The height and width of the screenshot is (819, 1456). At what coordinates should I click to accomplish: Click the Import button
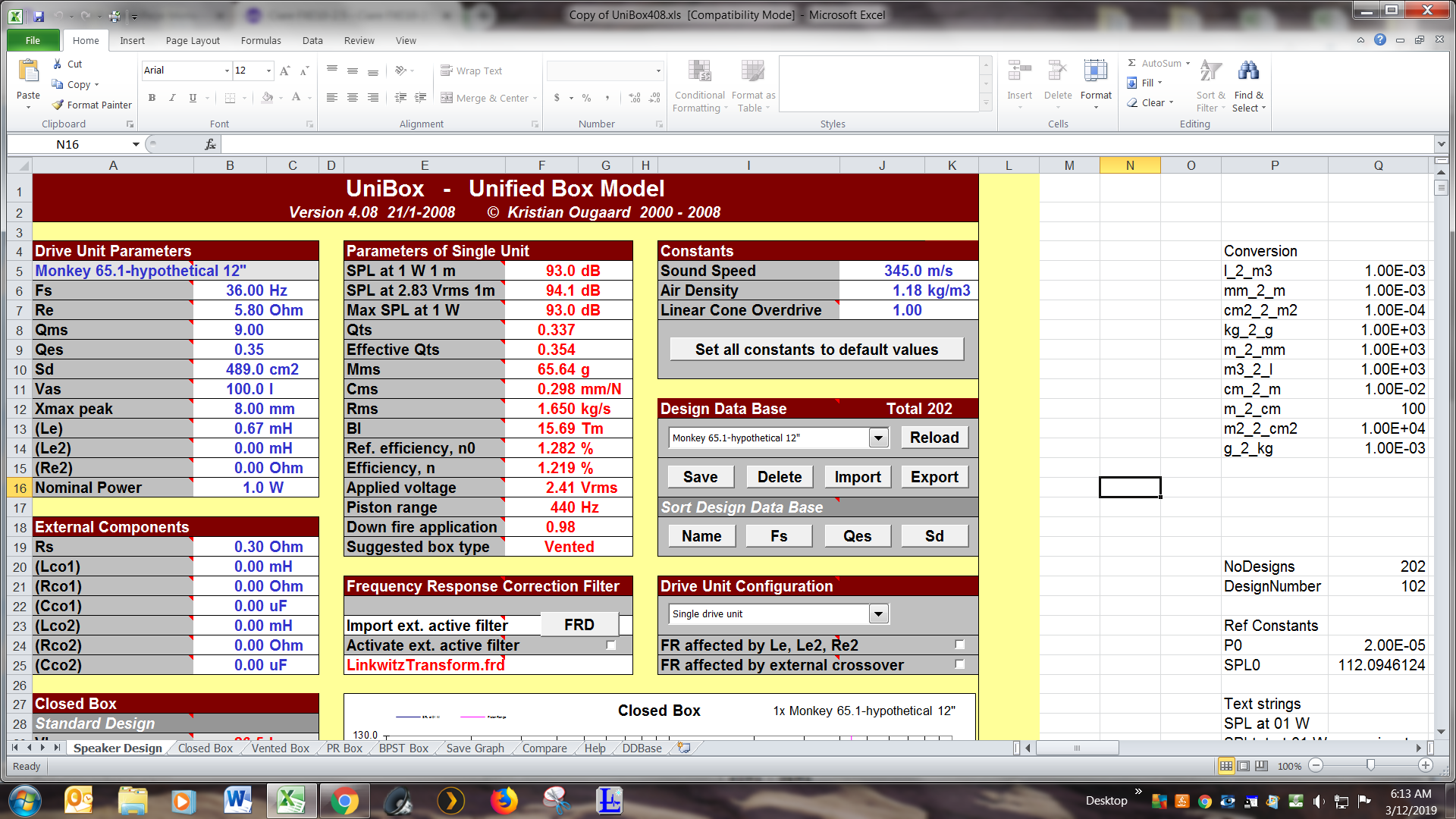[x=858, y=477]
